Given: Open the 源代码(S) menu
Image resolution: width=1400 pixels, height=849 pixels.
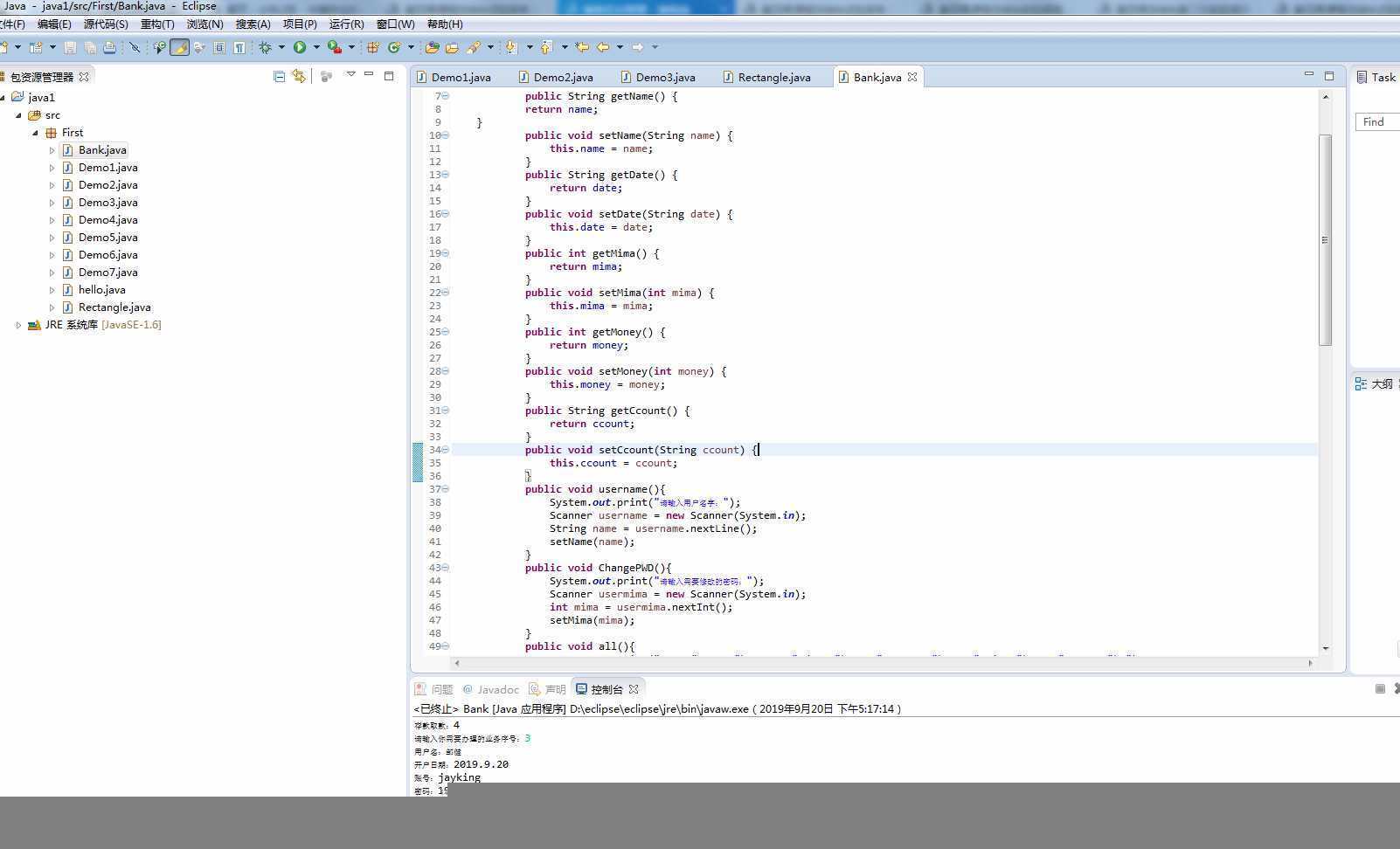Looking at the screenshot, I should click(x=106, y=24).
